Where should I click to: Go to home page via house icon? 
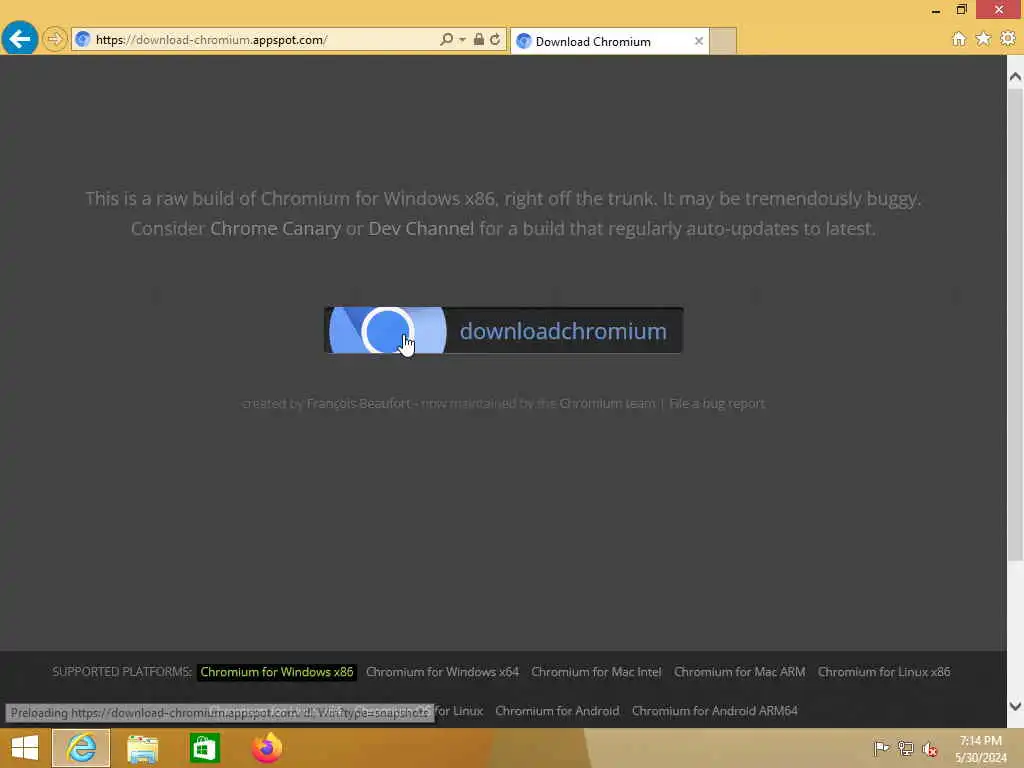[959, 39]
